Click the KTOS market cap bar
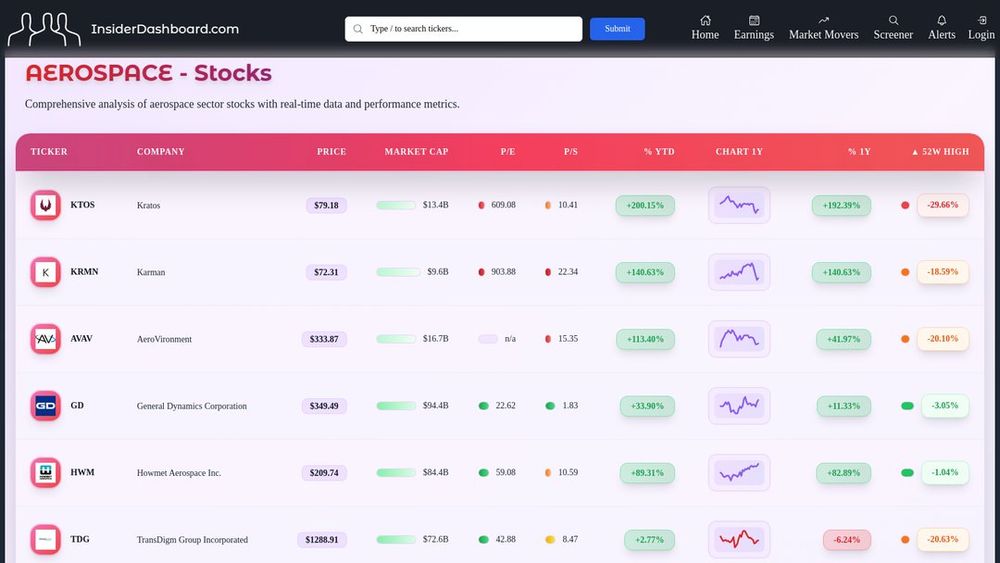Screen dimensions: 1000x563 (396, 205)
